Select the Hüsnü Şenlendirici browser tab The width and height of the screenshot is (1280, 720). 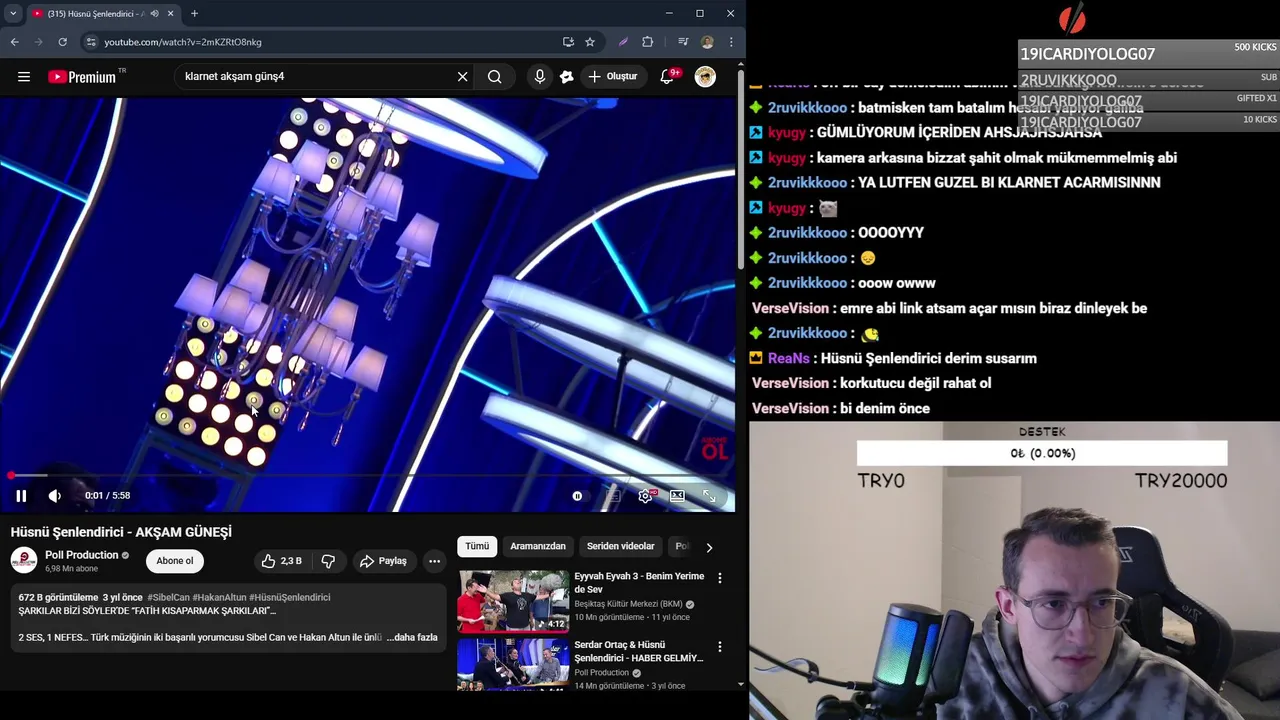(95, 13)
